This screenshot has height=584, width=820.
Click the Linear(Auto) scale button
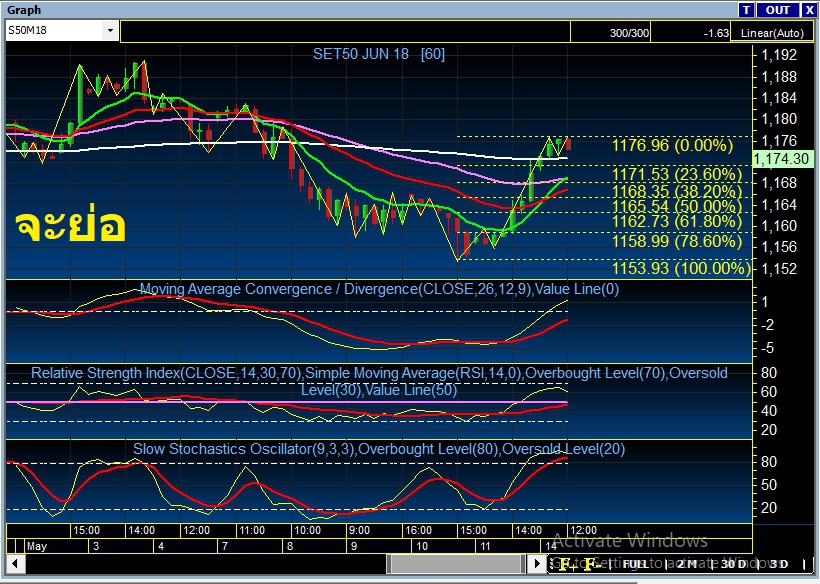[x=772, y=33]
